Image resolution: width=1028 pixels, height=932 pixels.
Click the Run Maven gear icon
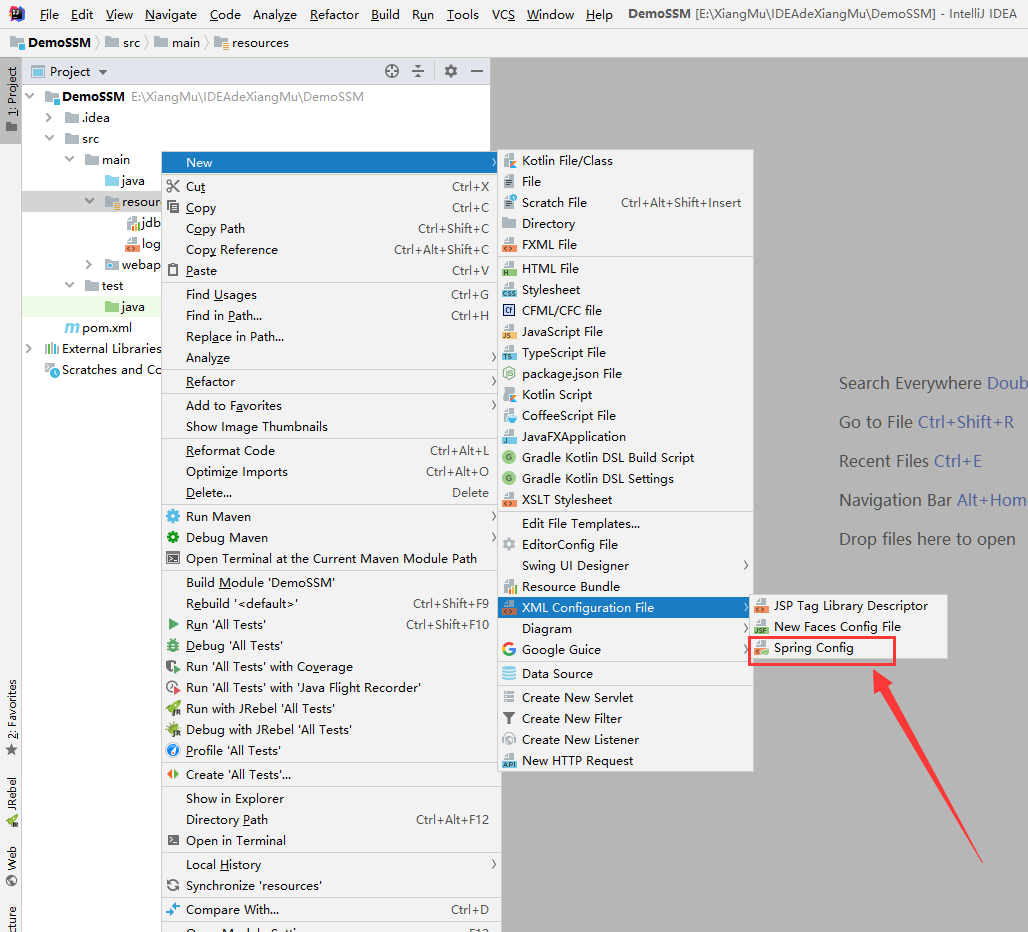click(173, 516)
